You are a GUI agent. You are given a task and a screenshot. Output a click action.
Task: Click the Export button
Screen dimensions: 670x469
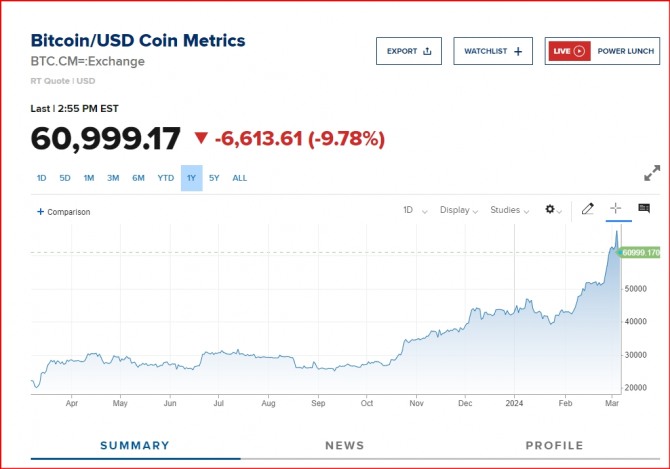point(408,51)
